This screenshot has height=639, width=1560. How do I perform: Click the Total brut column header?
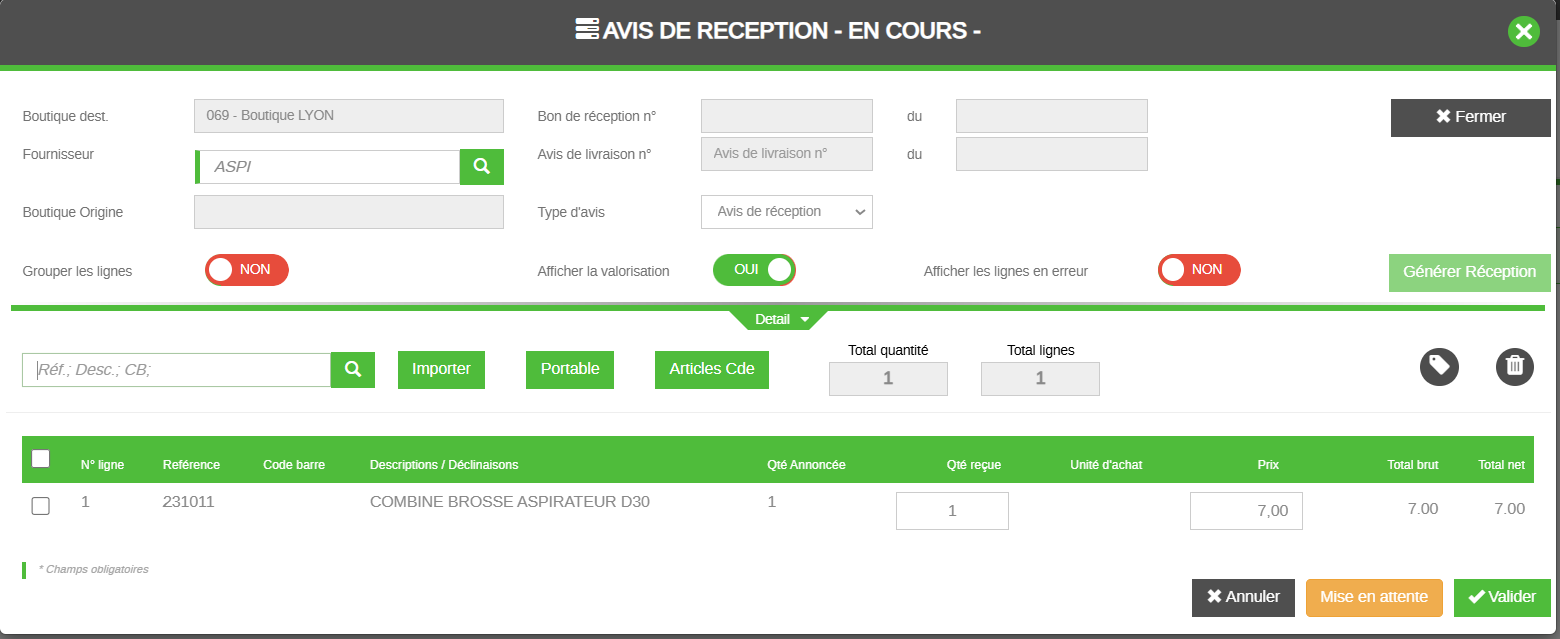(1413, 465)
